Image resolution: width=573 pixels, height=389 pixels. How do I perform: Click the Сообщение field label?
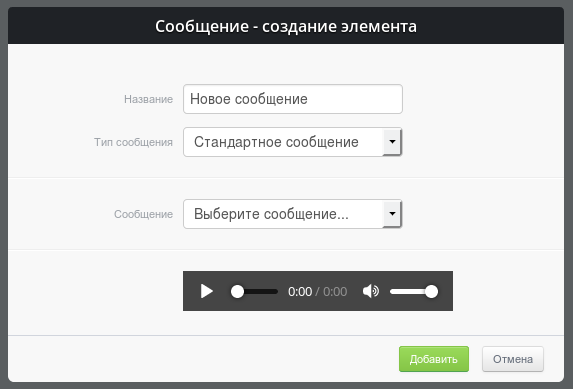[x=143, y=214]
